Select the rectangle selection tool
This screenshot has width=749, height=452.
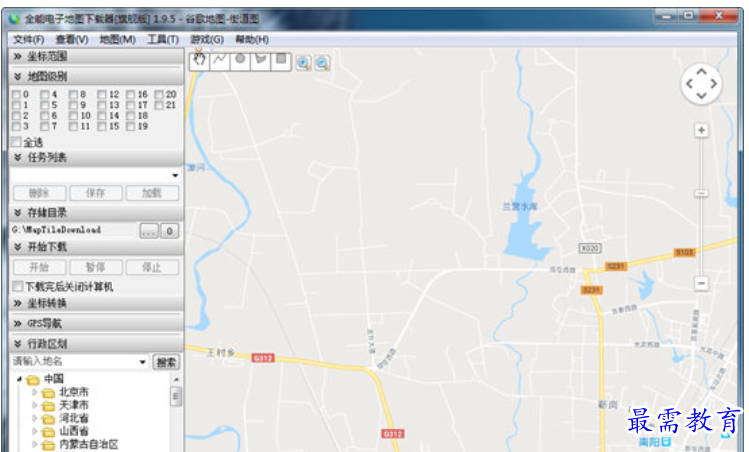pos(281,61)
